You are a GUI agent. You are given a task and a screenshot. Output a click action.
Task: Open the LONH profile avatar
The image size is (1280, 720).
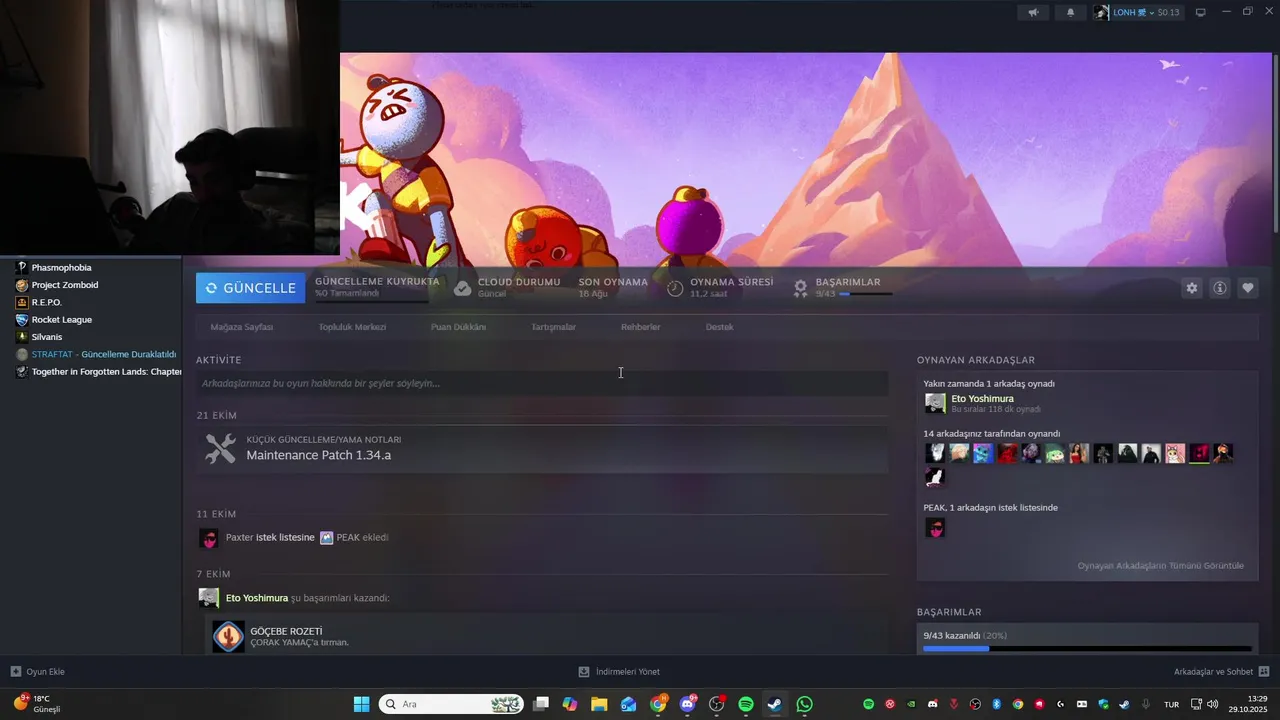coord(1101,13)
